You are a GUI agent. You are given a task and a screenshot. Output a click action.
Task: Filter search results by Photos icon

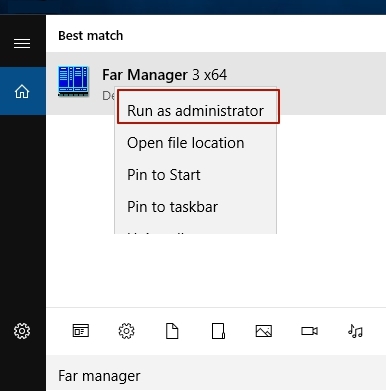264,331
